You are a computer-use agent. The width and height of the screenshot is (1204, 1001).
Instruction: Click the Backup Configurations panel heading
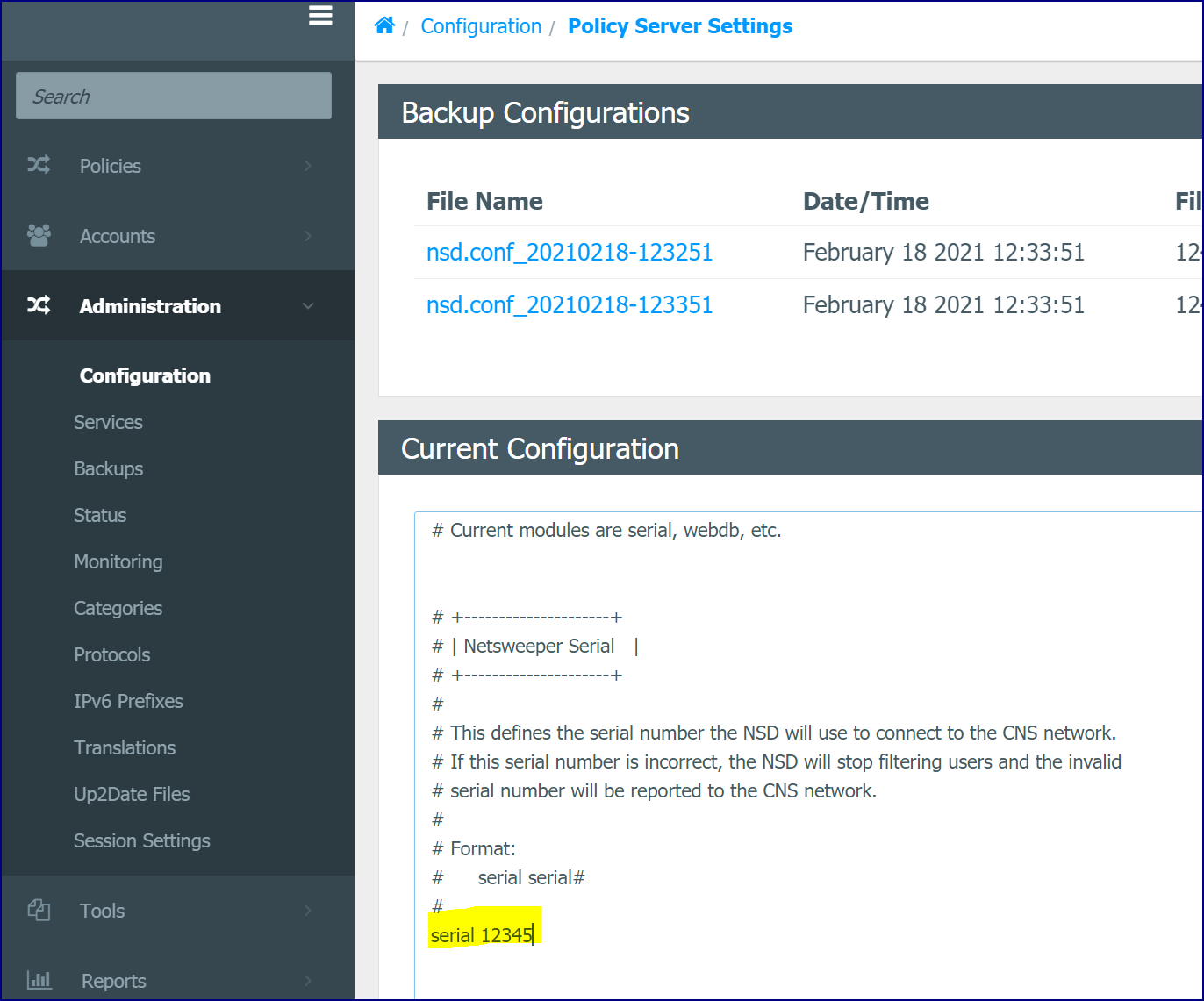click(545, 112)
